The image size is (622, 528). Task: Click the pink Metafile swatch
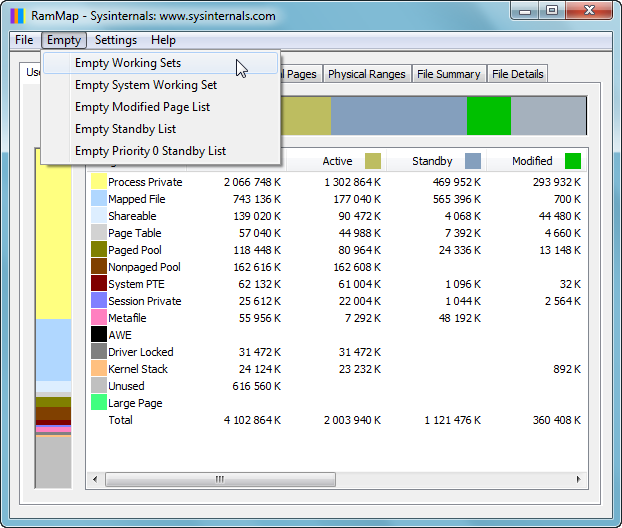coord(99,317)
